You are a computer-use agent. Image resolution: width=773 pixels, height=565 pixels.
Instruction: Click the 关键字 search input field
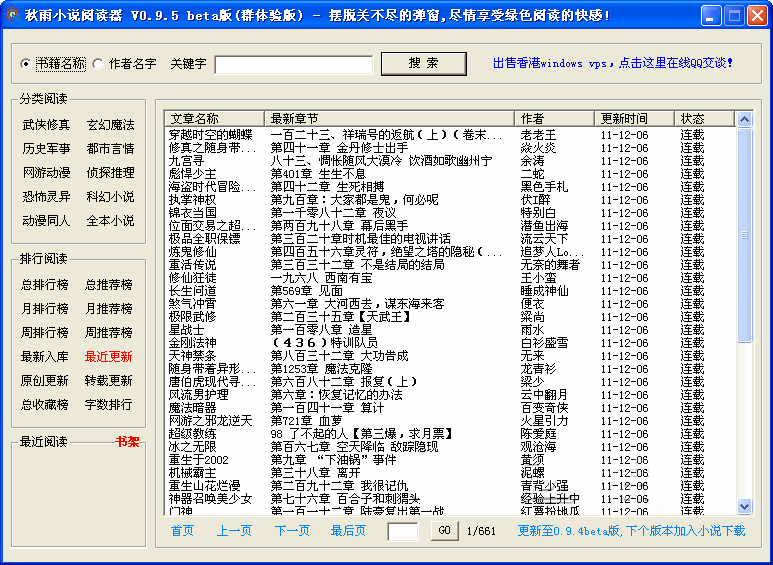tap(293, 65)
